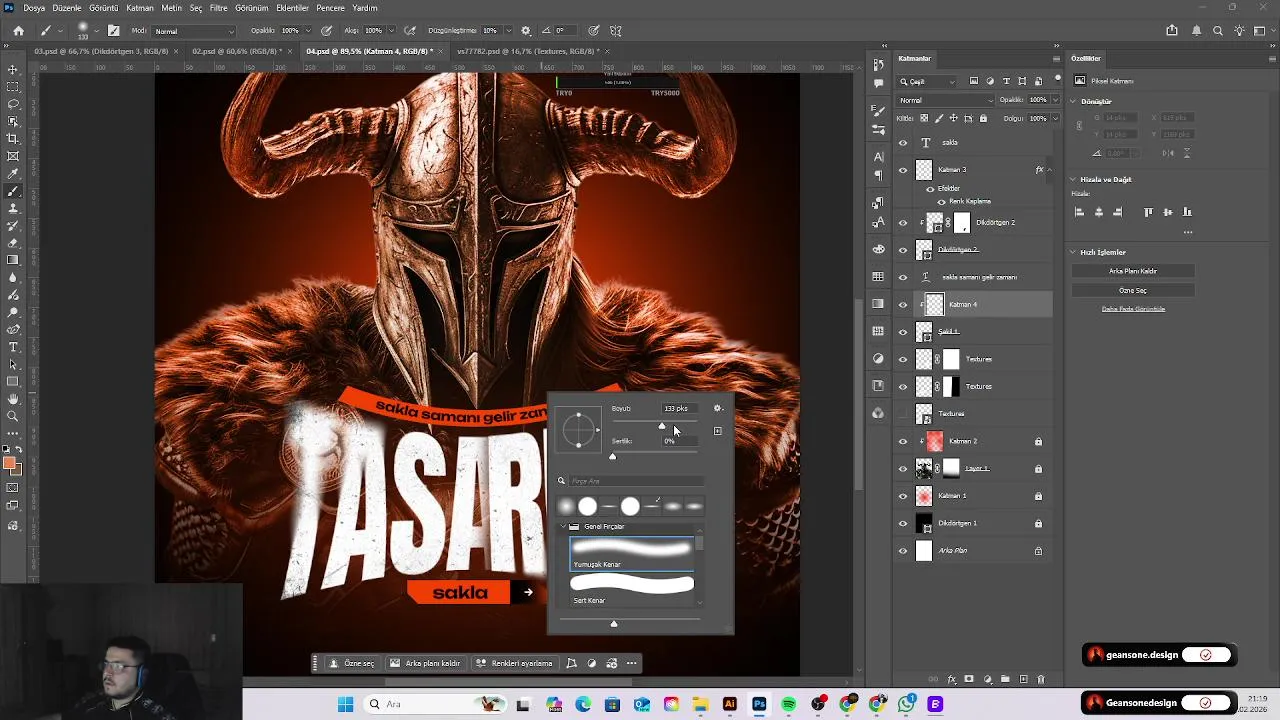
Task: Select the Crop tool
Action: (13, 139)
